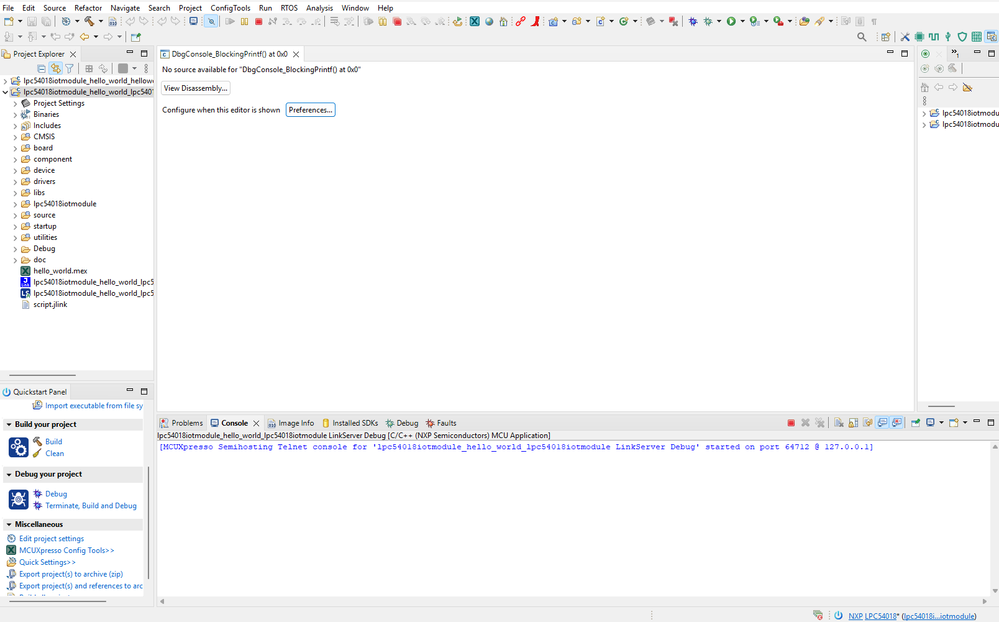Click the Build hammer toolbar icon
The width and height of the screenshot is (999, 622).
tap(89, 21)
